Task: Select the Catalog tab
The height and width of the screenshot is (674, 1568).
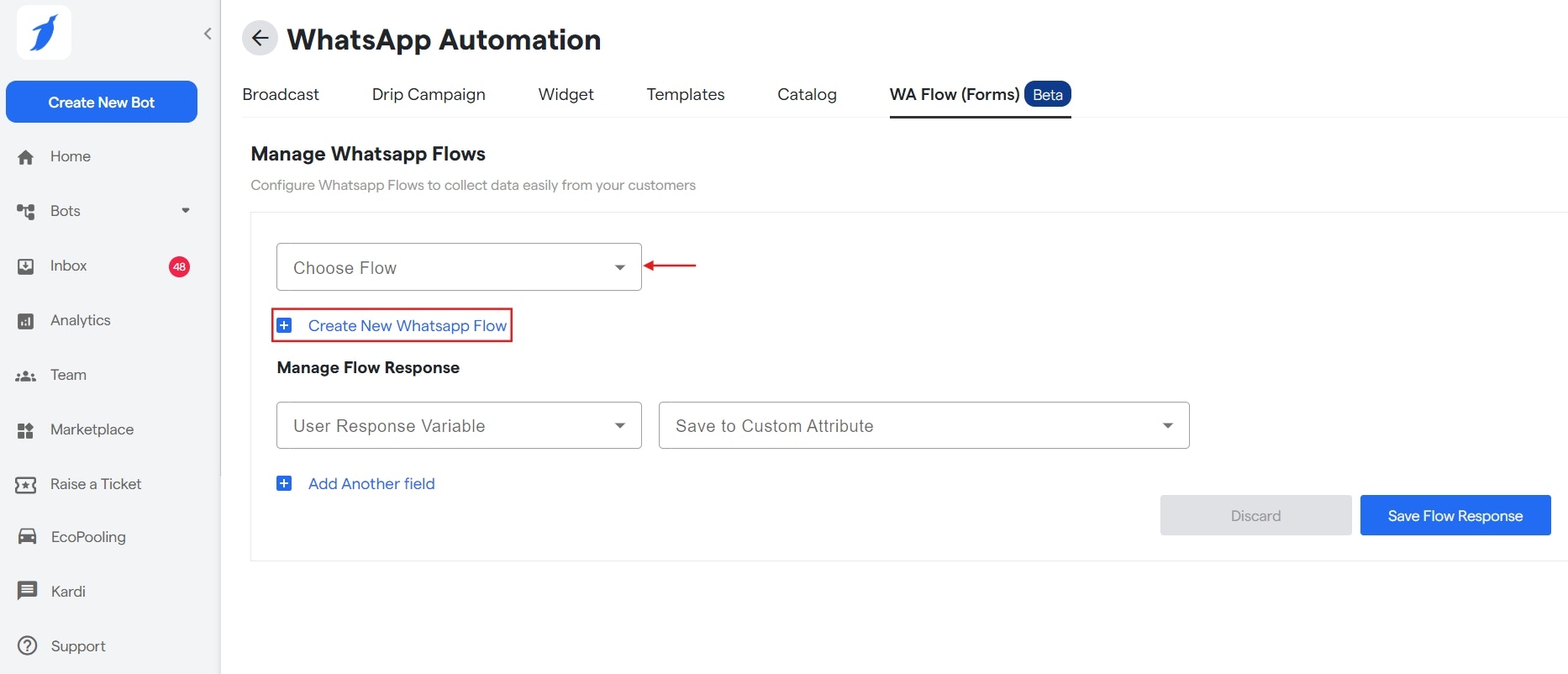Action: (x=807, y=94)
